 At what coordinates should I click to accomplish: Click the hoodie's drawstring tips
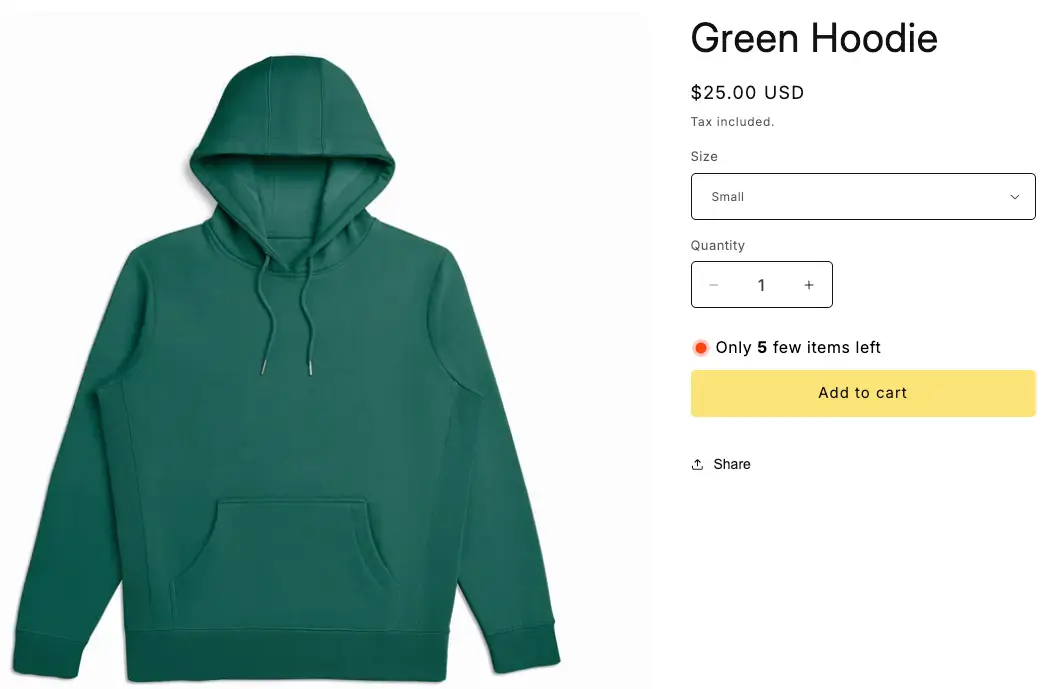click(287, 369)
